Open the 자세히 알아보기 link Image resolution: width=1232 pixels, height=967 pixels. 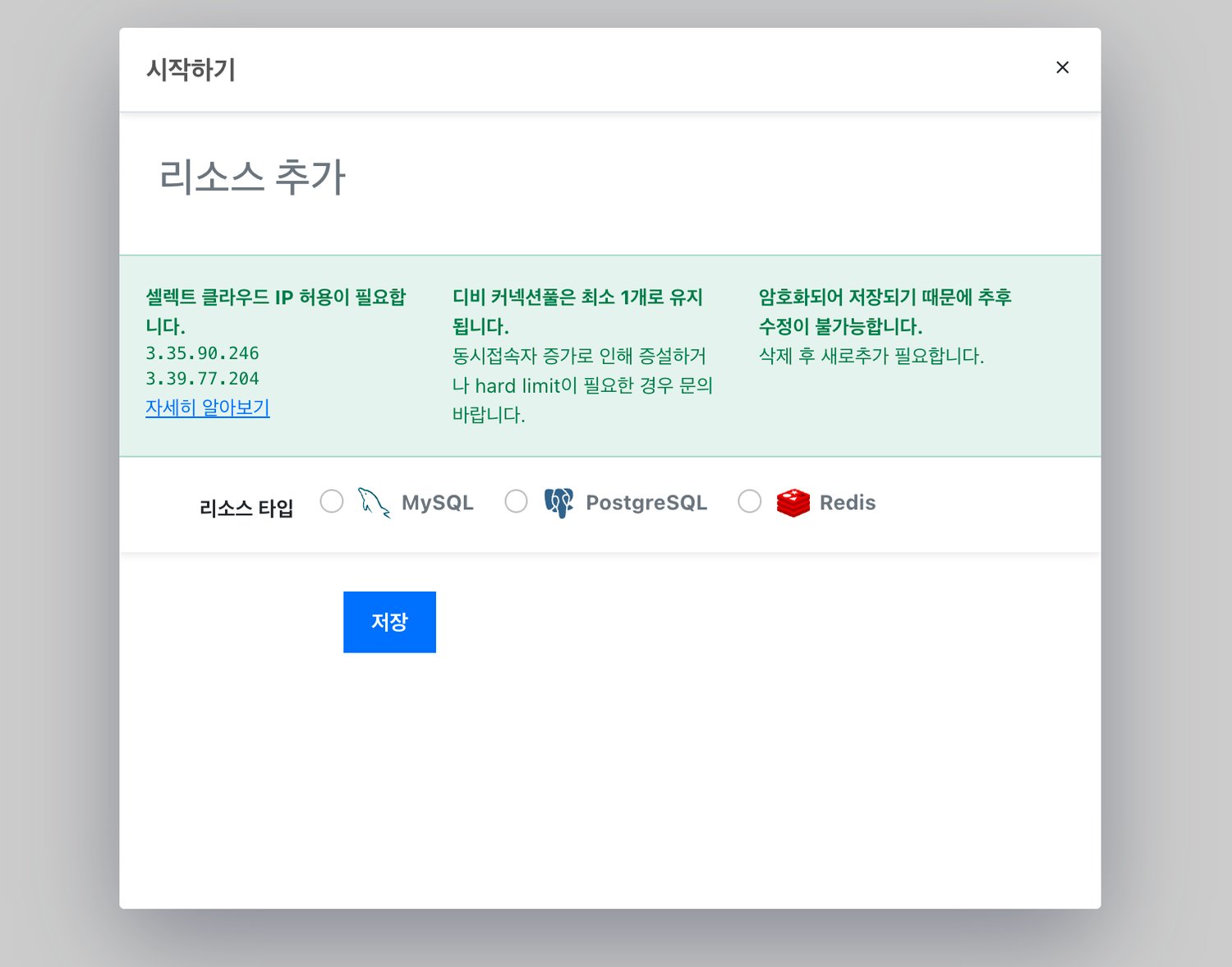coord(208,408)
